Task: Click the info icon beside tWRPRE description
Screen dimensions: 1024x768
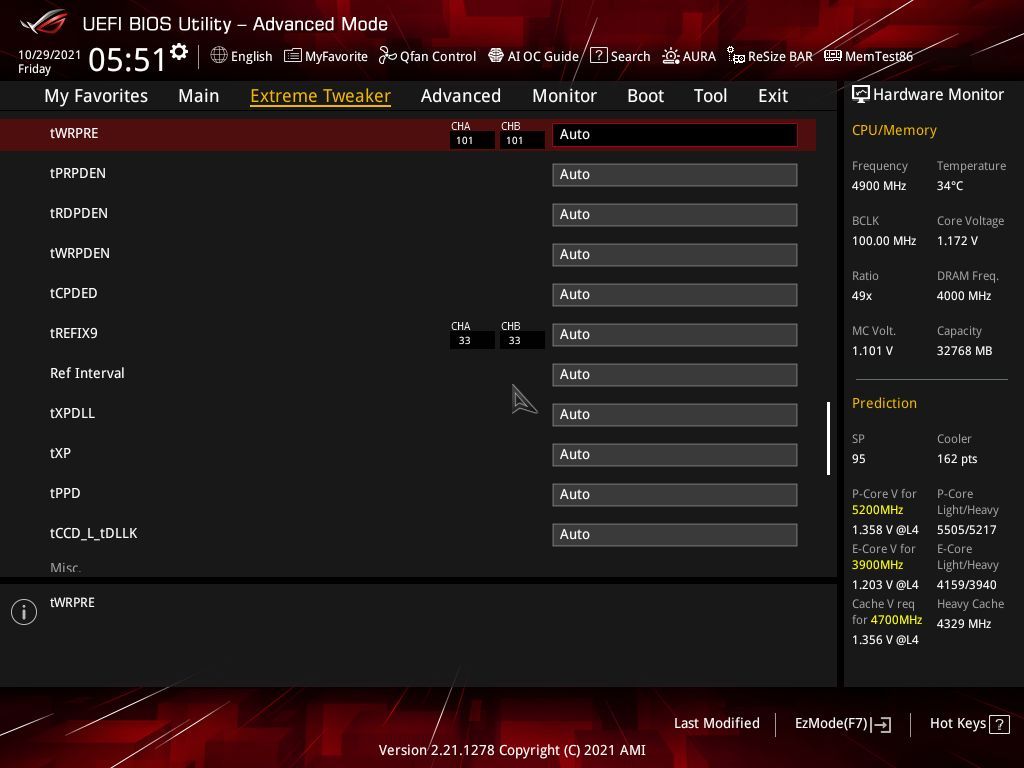Action: 24,612
